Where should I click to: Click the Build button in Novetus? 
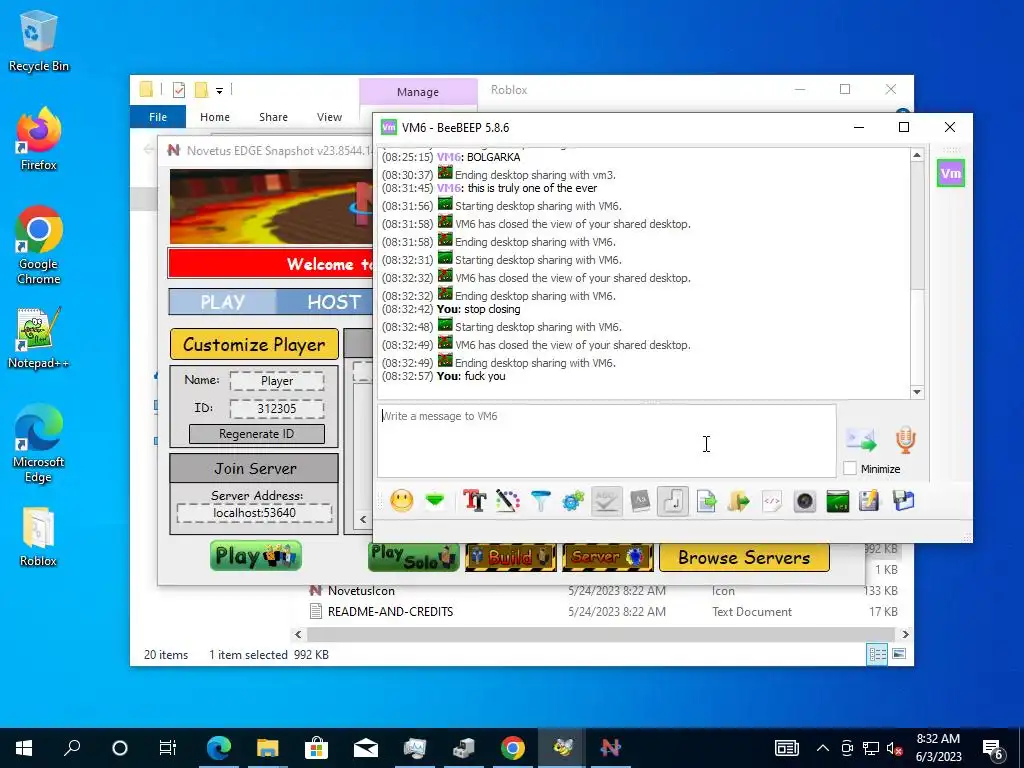pyautogui.click(x=511, y=557)
